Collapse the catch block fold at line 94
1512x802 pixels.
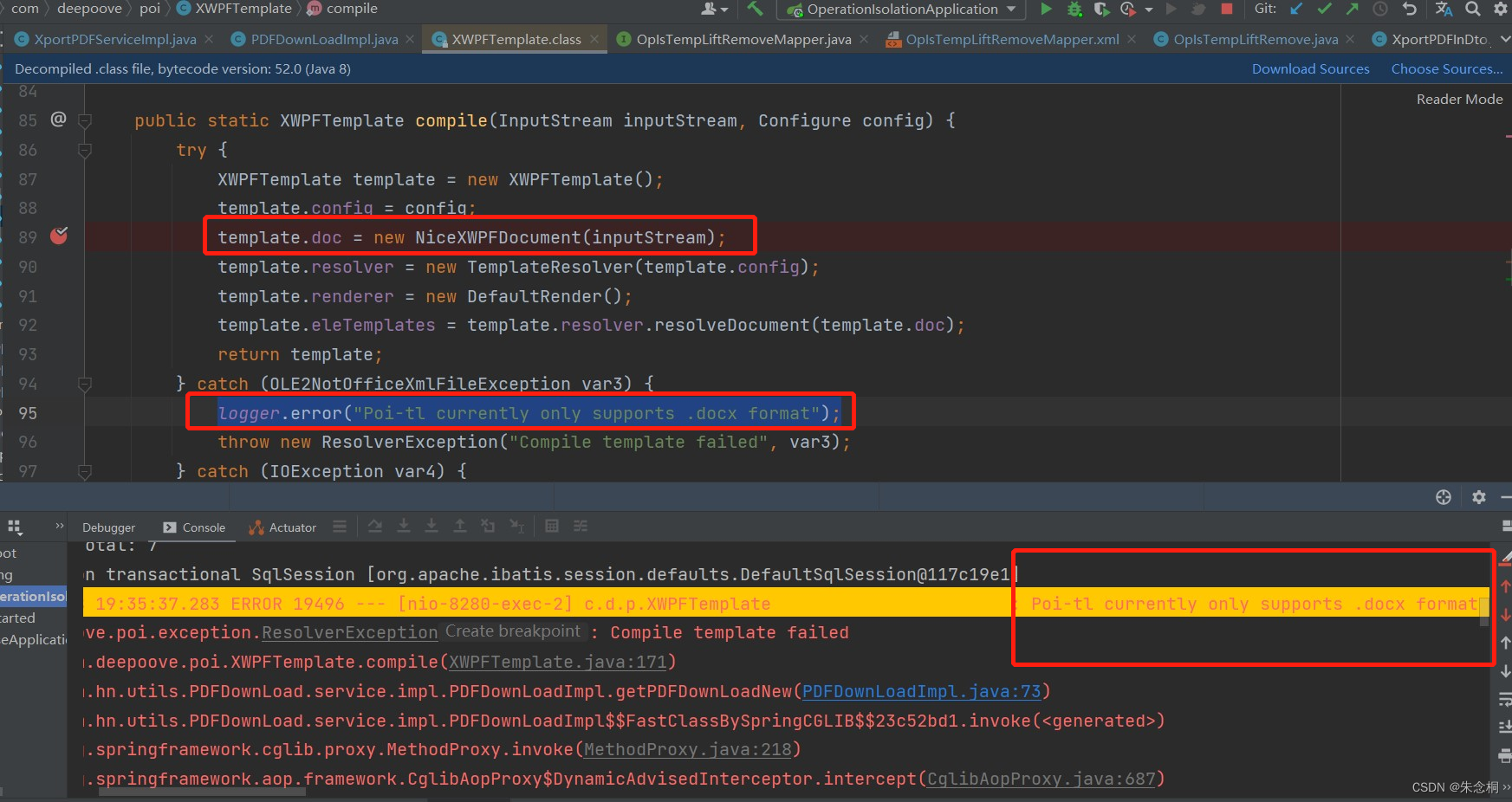tap(85, 384)
